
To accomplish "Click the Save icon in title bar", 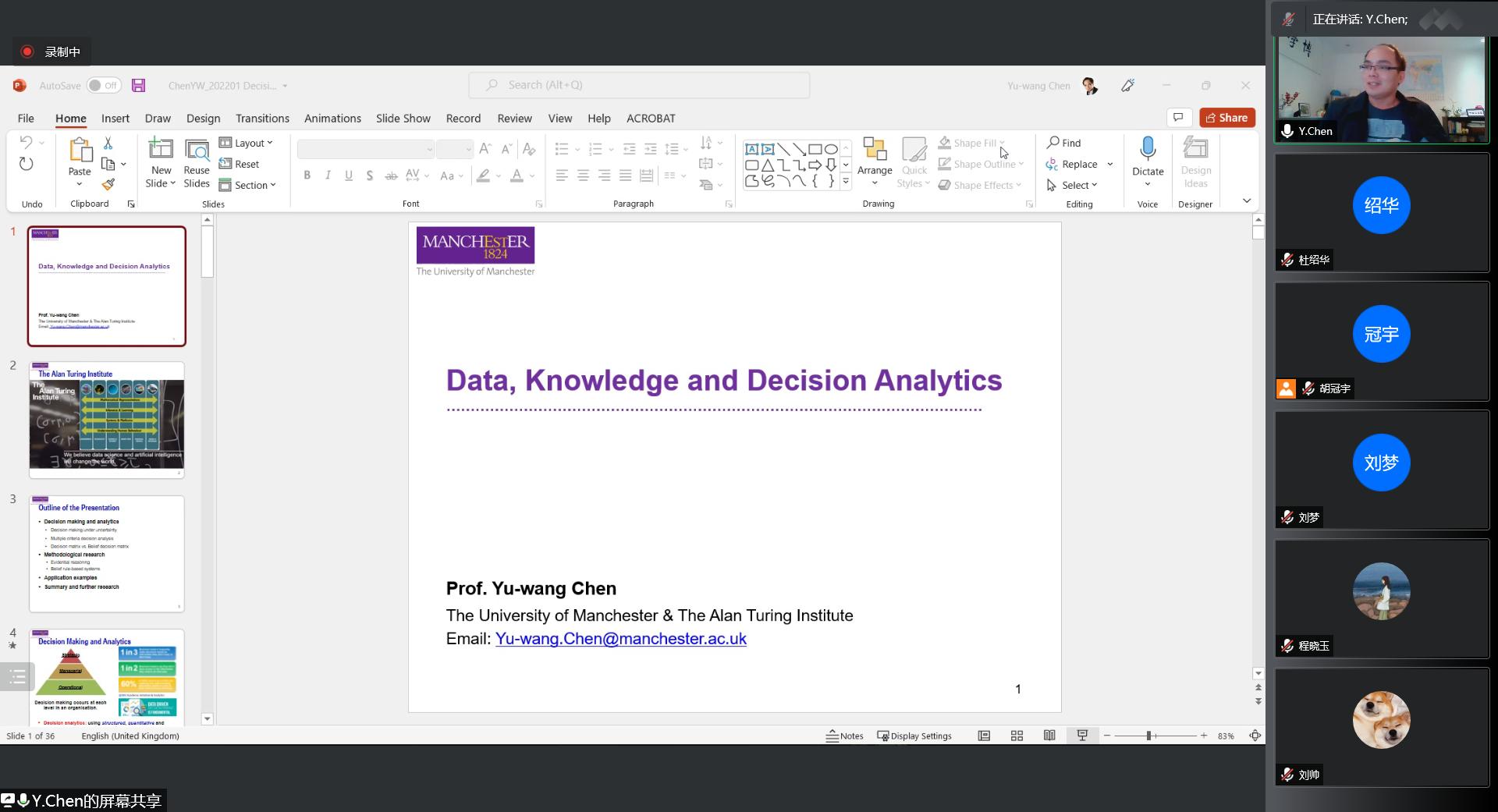I will tap(138, 86).
